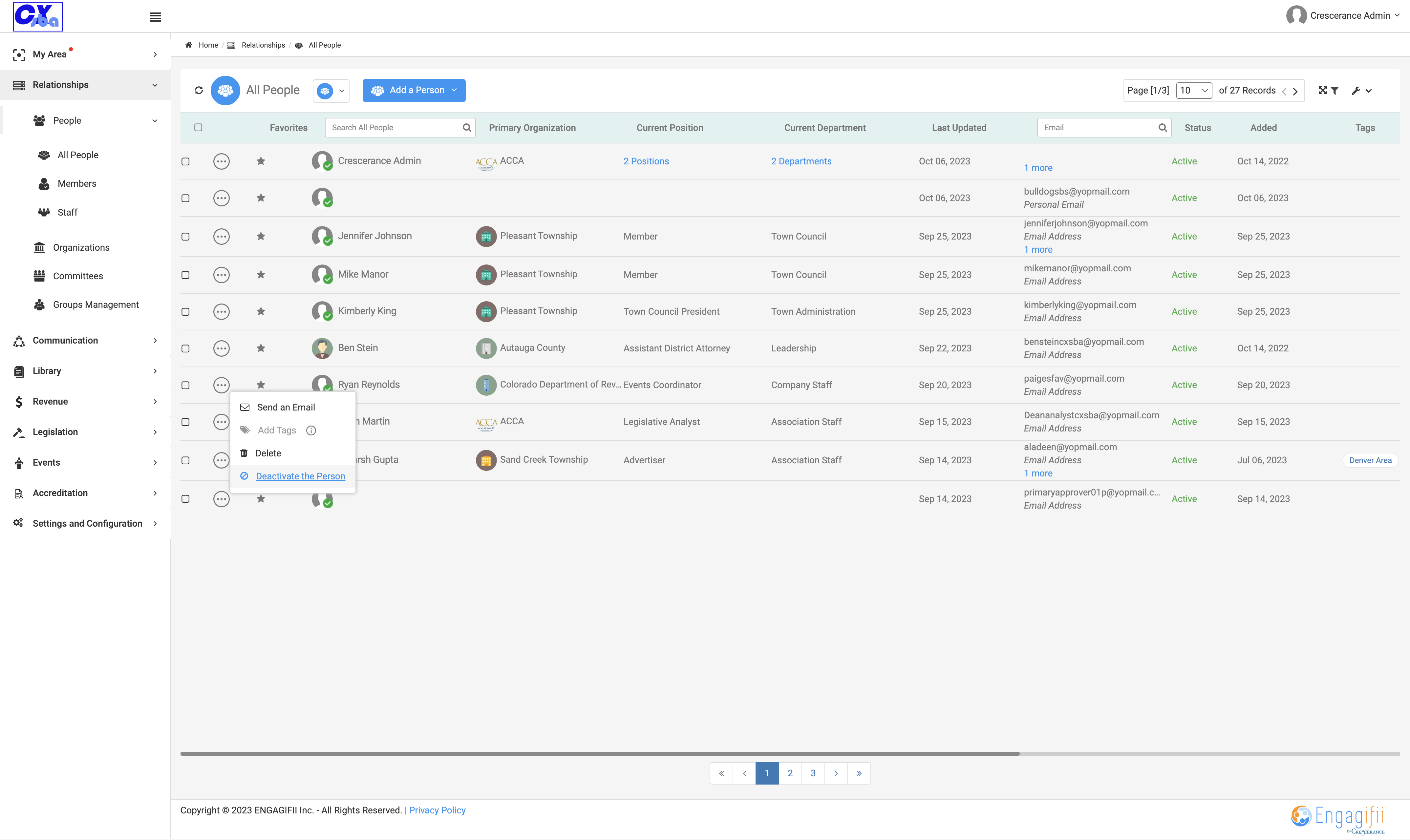Favorite star for Mike Manor
The width and height of the screenshot is (1410, 840).
pos(261,275)
